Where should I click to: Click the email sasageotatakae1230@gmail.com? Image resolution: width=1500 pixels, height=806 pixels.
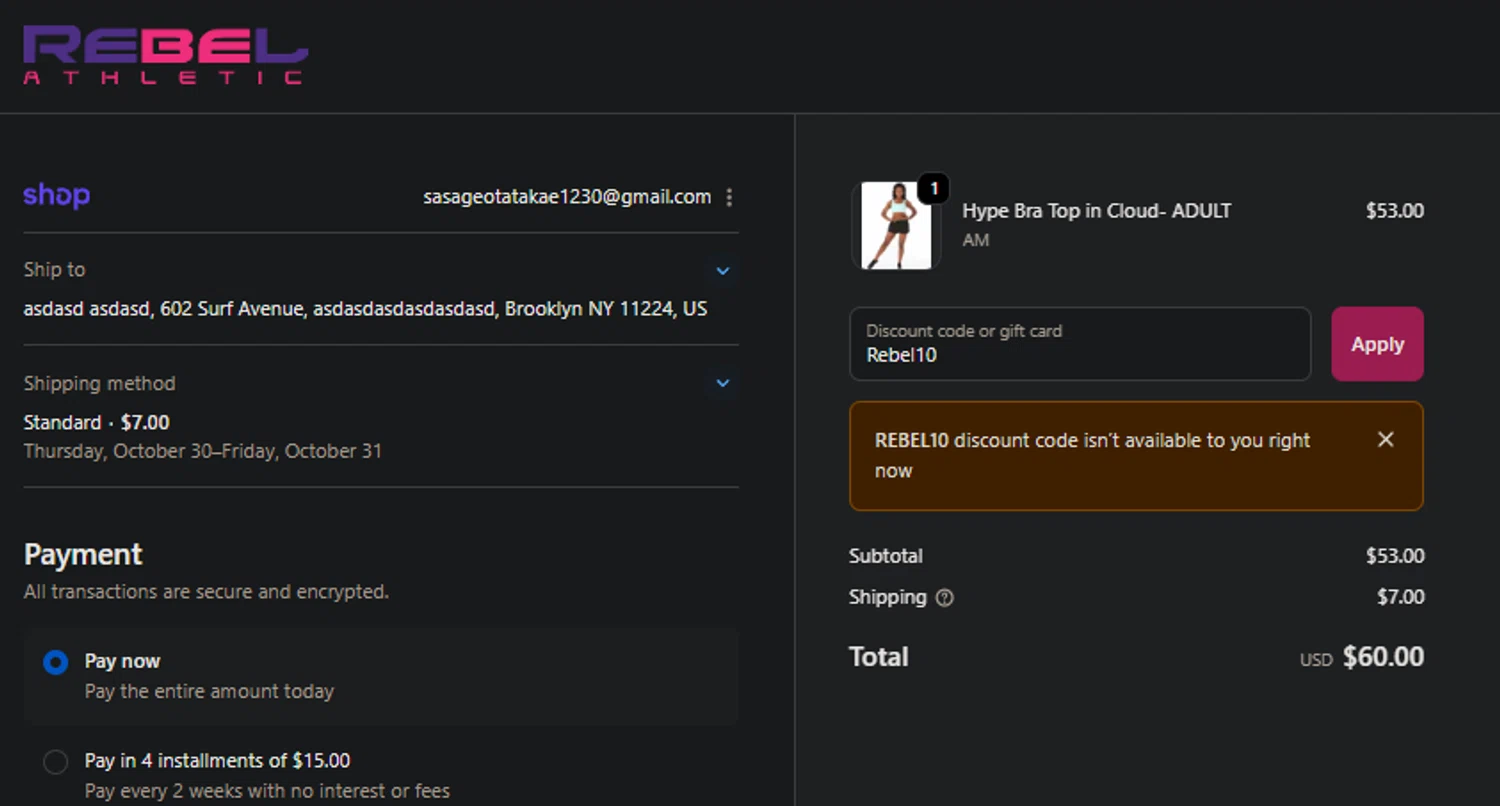pyautogui.click(x=567, y=197)
